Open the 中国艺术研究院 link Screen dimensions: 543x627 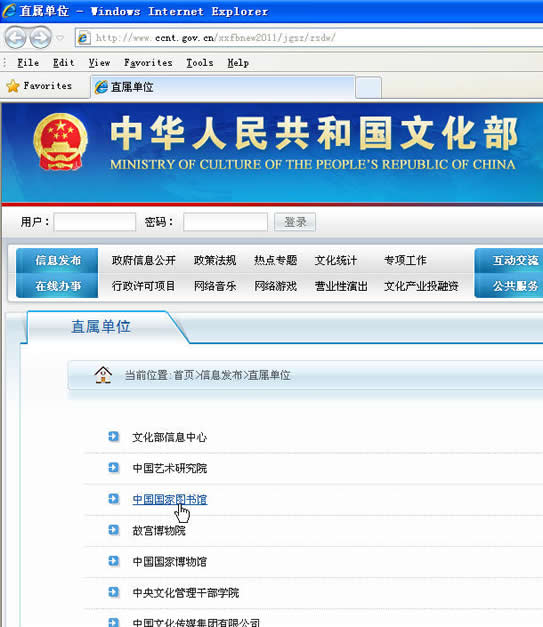click(x=170, y=468)
